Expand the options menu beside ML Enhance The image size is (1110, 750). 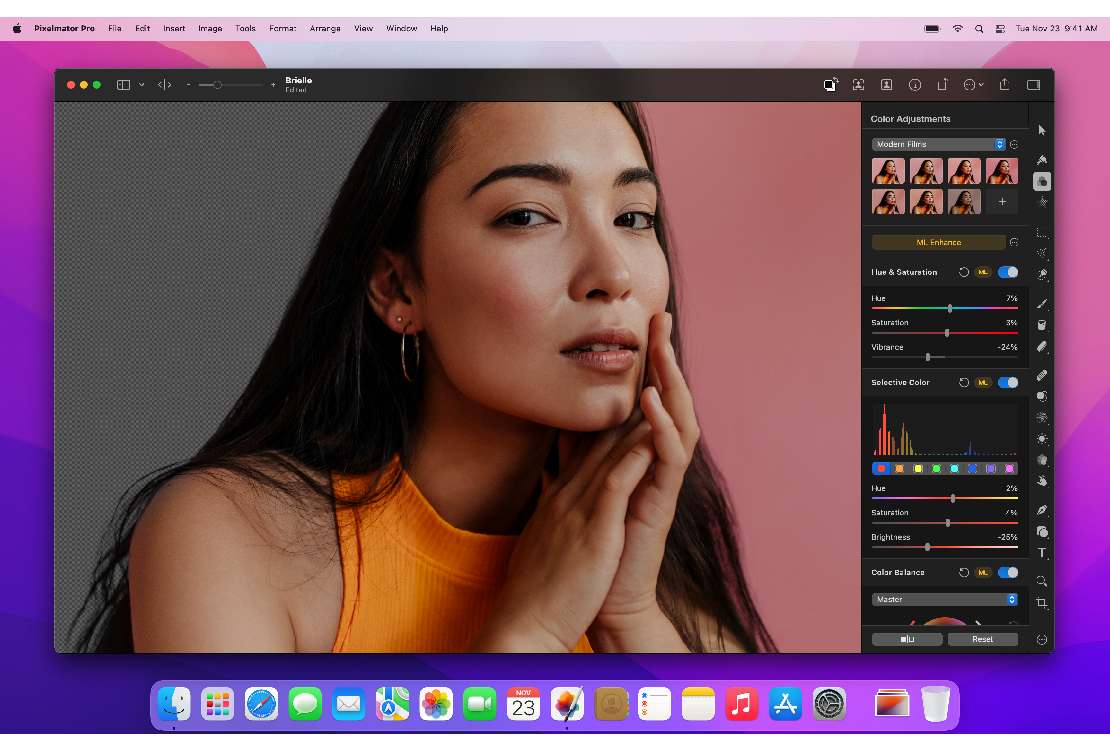1013,241
